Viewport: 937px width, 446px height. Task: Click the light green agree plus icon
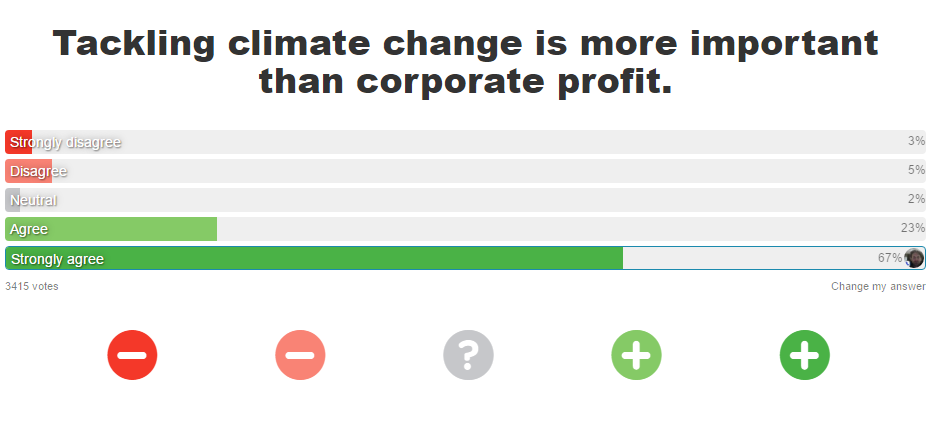coord(636,355)
